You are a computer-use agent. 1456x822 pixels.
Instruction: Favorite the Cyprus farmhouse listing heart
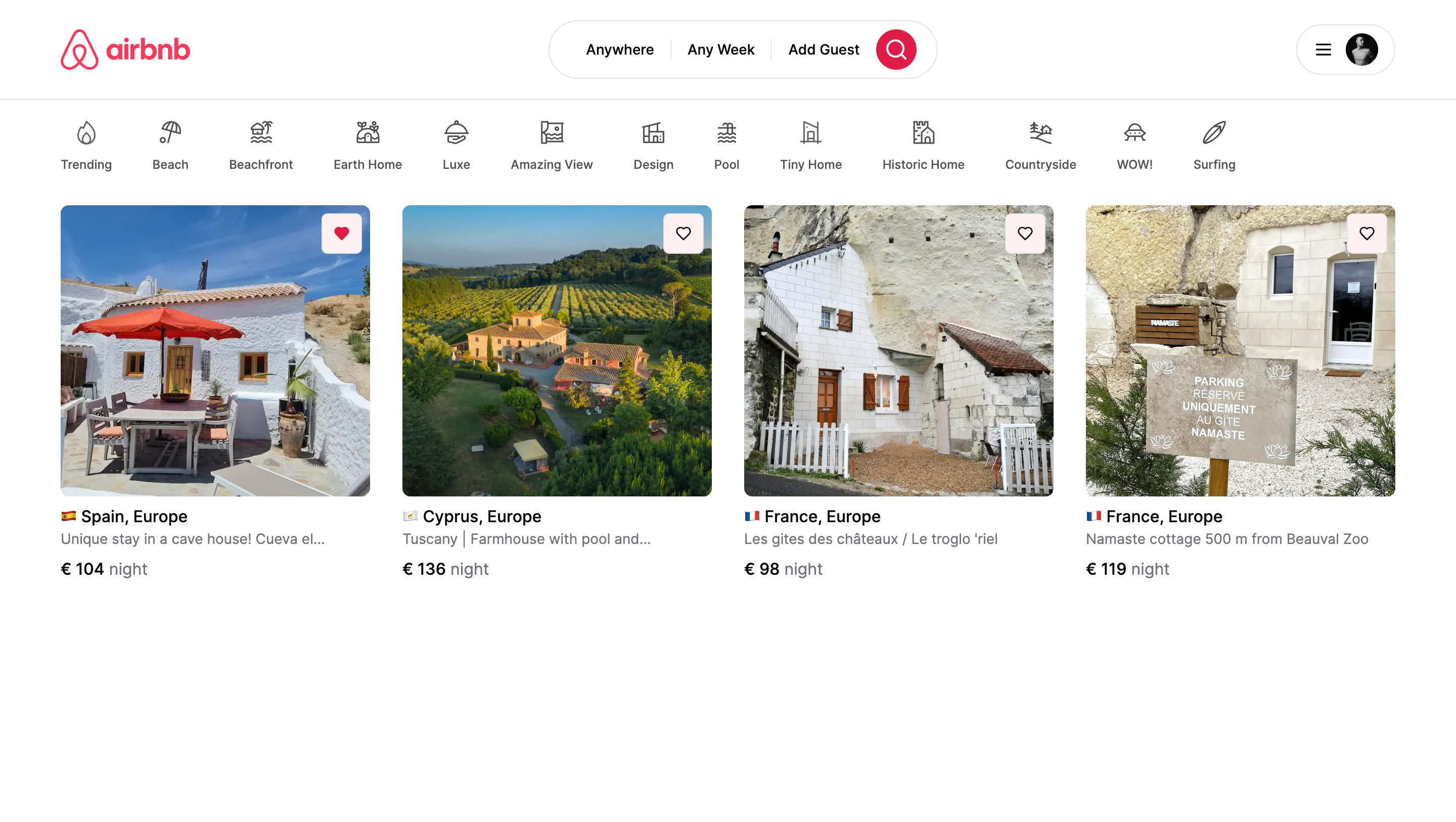coord(683,234)
